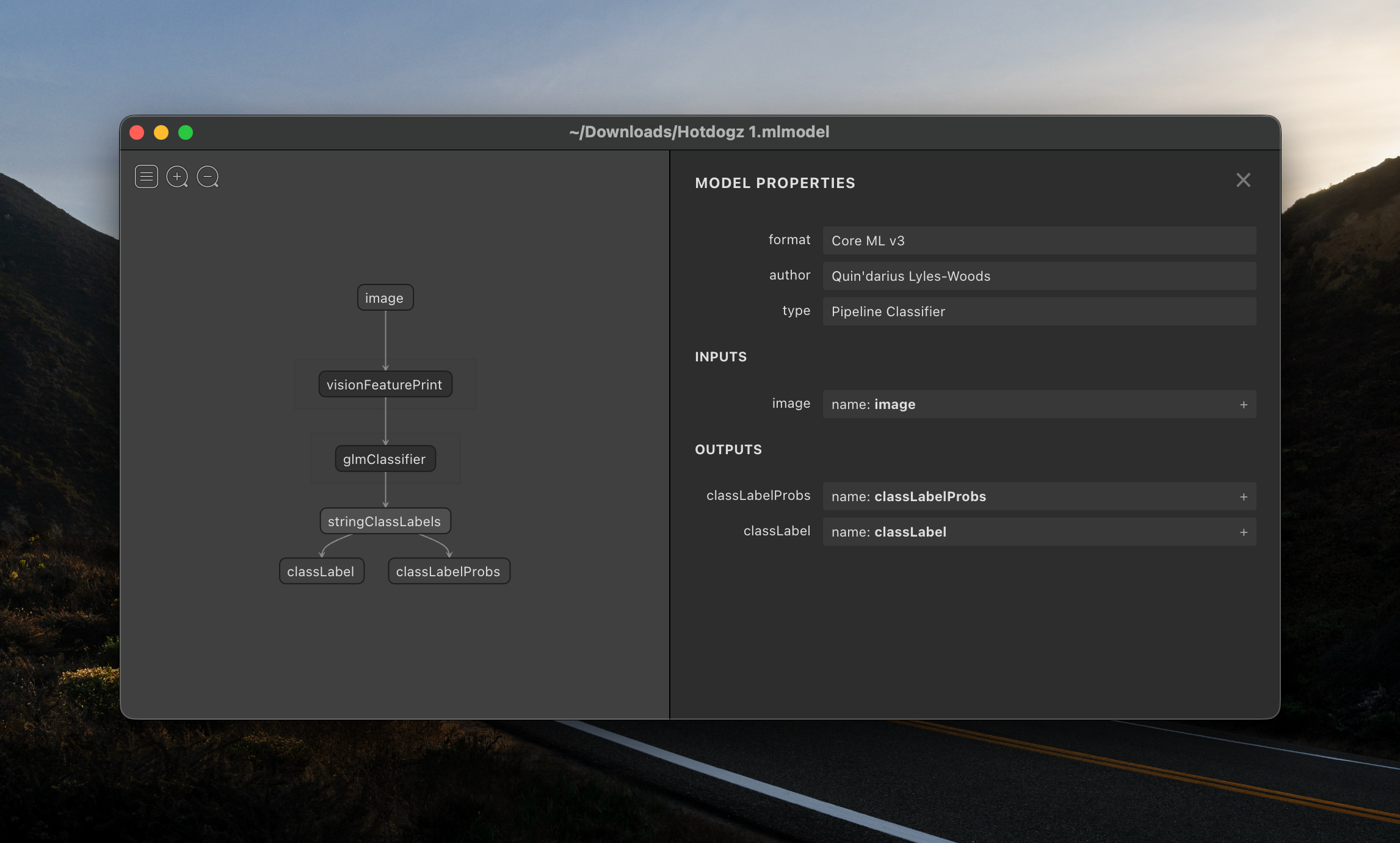Select the stringClassLabels node
The height and width of the screenshot is (843, 1400).
[385, 521]
